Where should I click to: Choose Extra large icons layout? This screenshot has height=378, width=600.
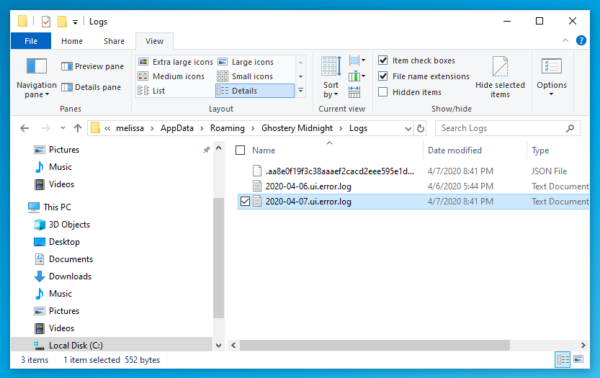point(175,62)
